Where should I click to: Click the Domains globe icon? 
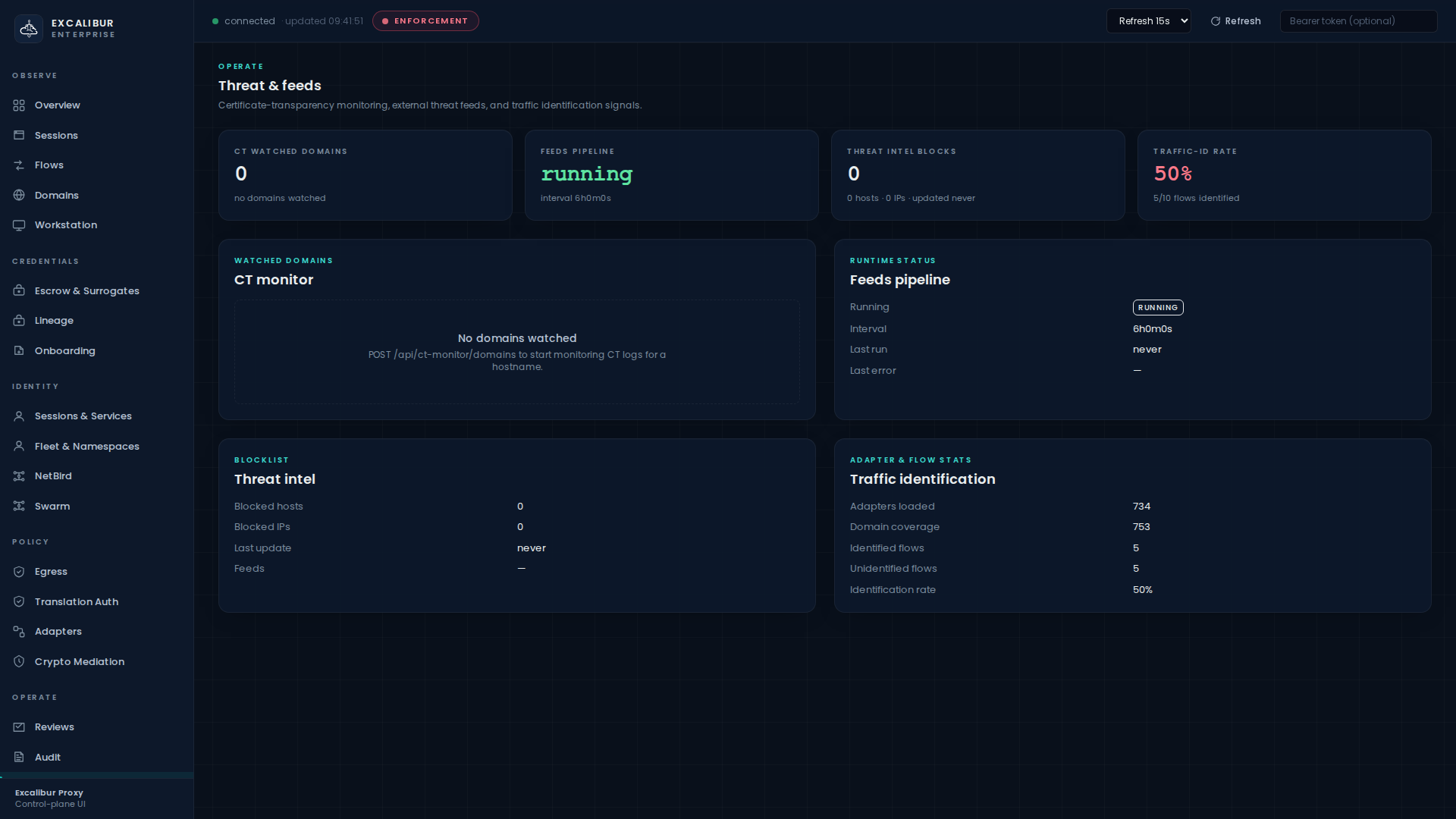point(19,196)
